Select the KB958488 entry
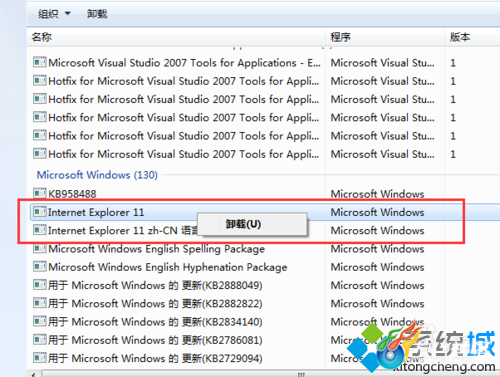 [x=72, y=194]
